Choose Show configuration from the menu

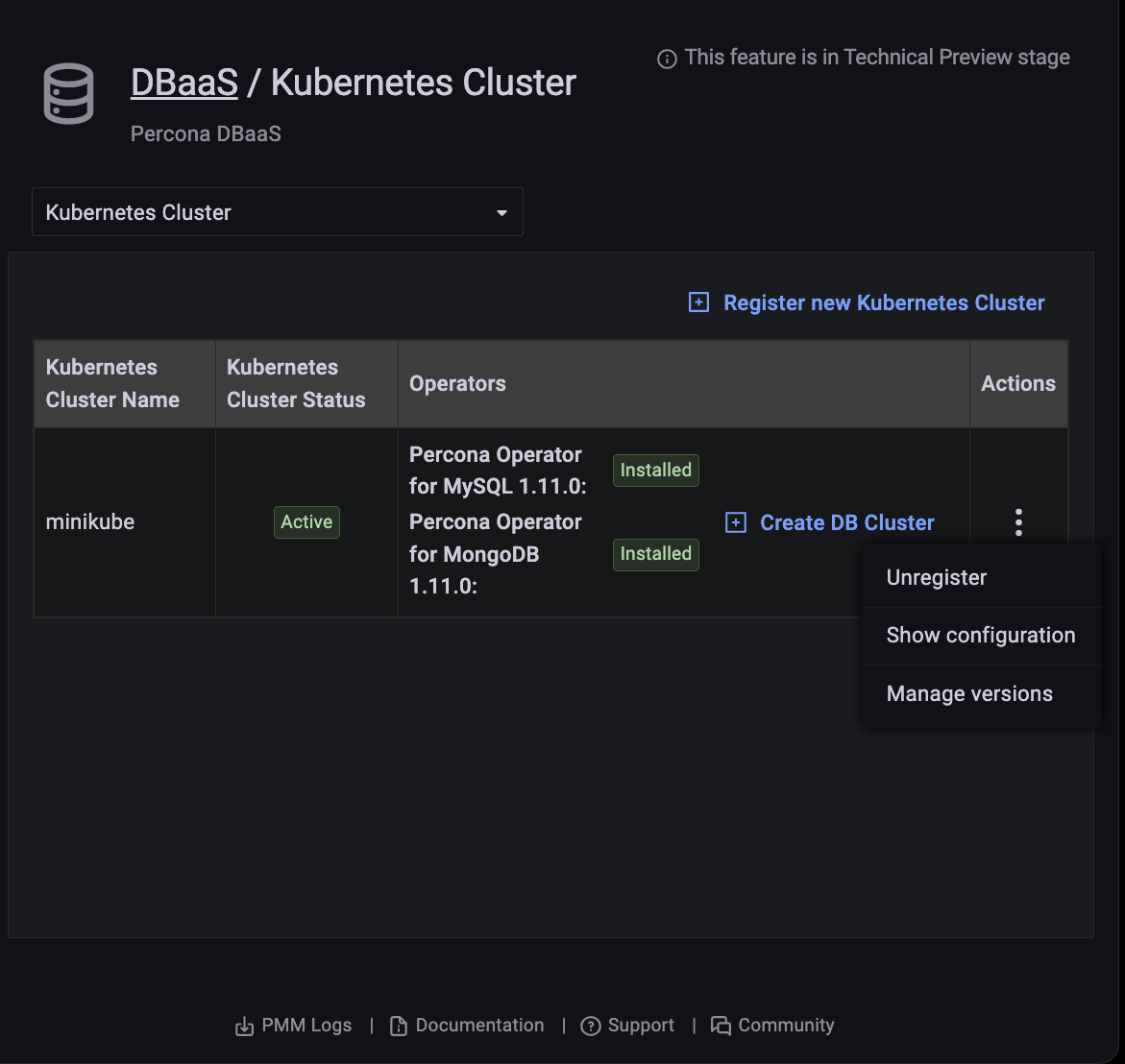click(980, 636)
